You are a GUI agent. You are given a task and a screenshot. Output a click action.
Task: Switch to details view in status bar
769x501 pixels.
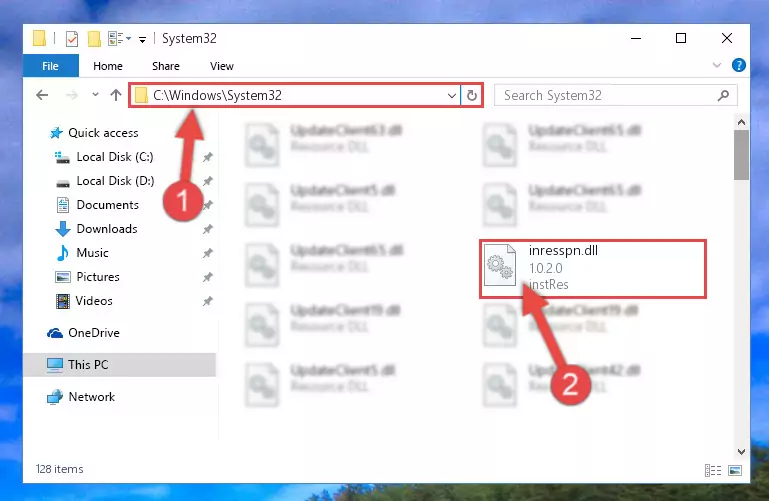pyautogui.click(x=713, y=471)
